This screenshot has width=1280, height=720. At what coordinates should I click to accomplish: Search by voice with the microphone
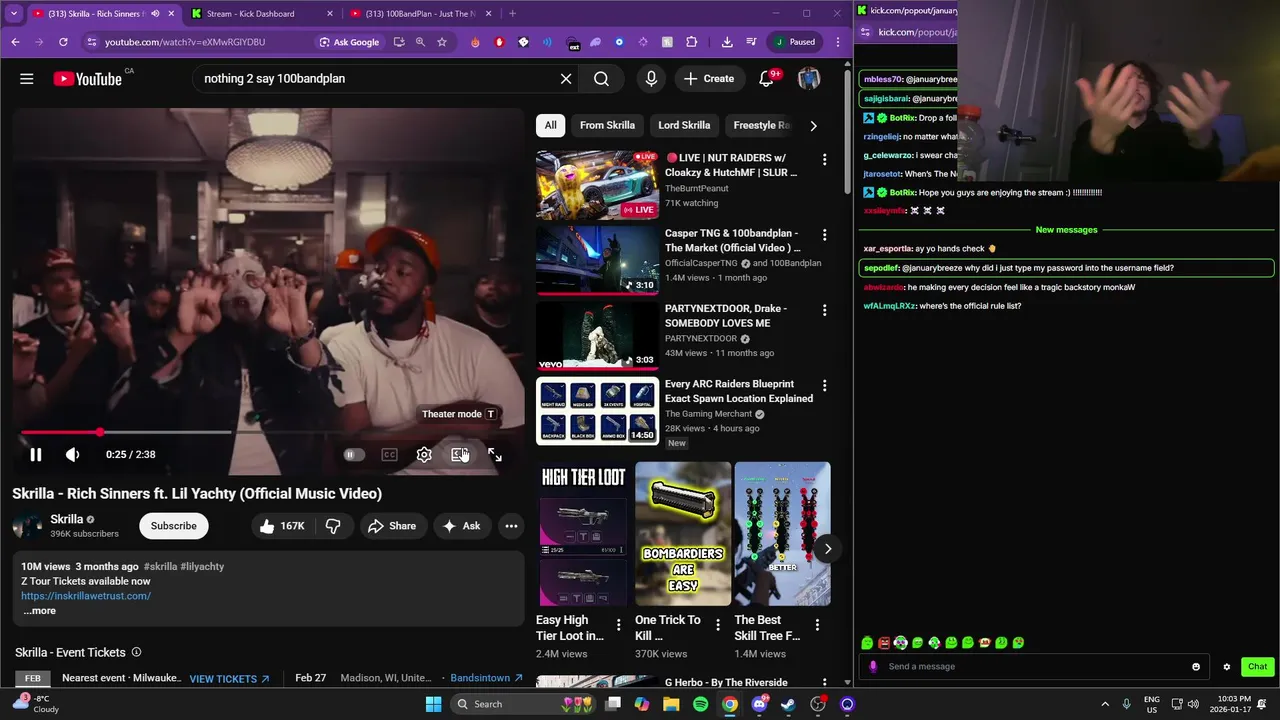651,78
